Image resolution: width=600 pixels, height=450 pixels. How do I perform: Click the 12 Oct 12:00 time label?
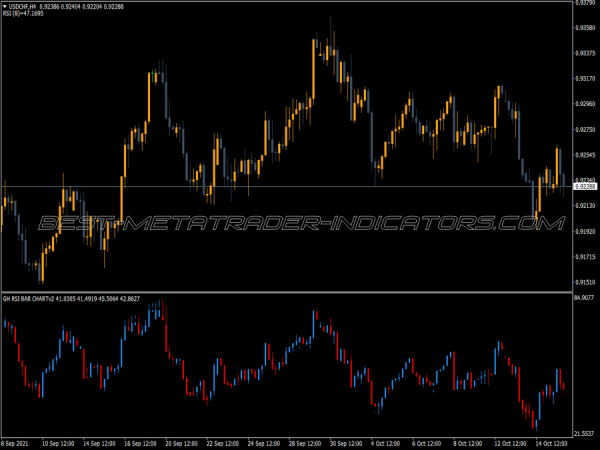pyautogui.click(x=510, y=443)
